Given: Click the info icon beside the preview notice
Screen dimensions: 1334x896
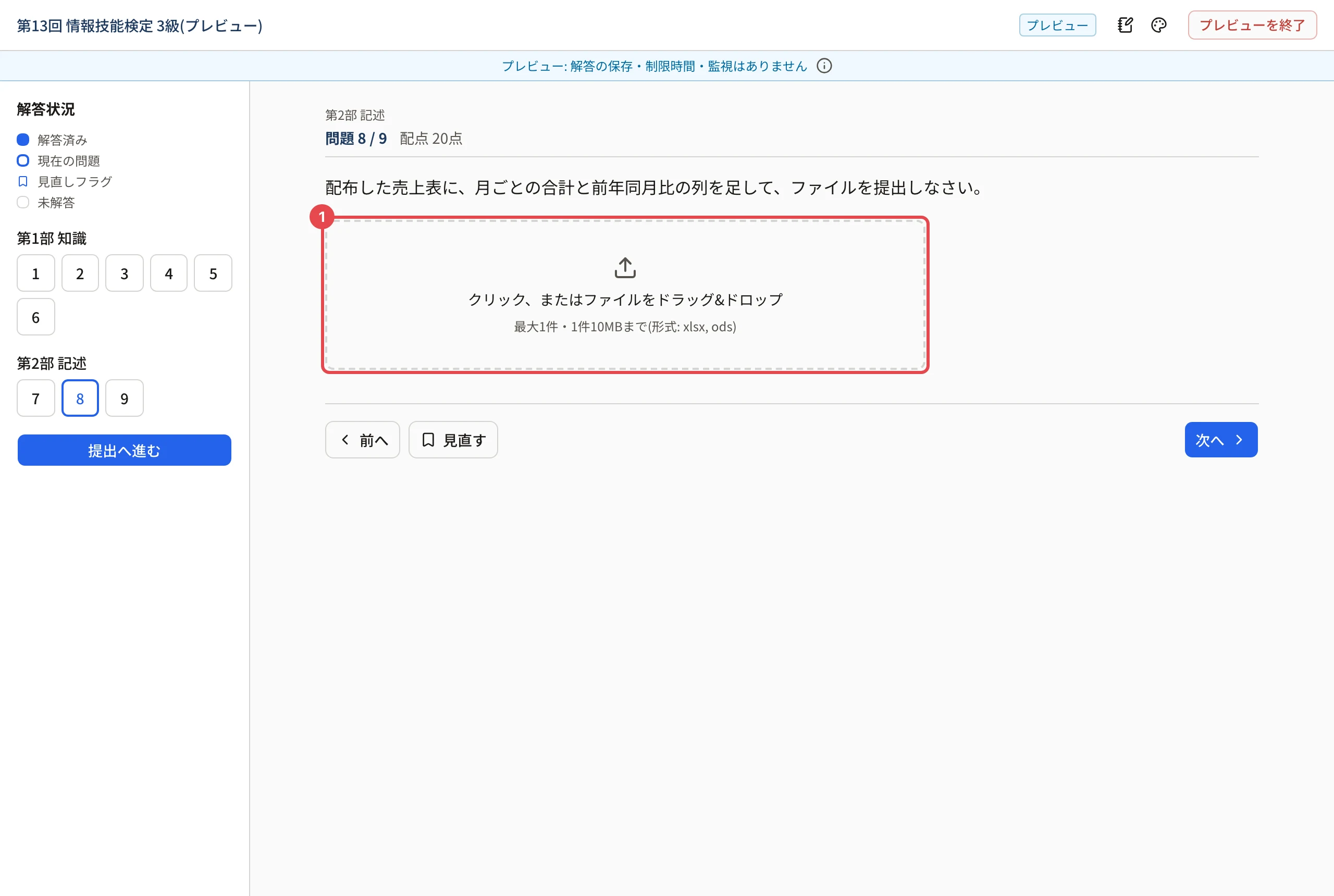Looking at the screenshot, I should click(x=824, y=66).
